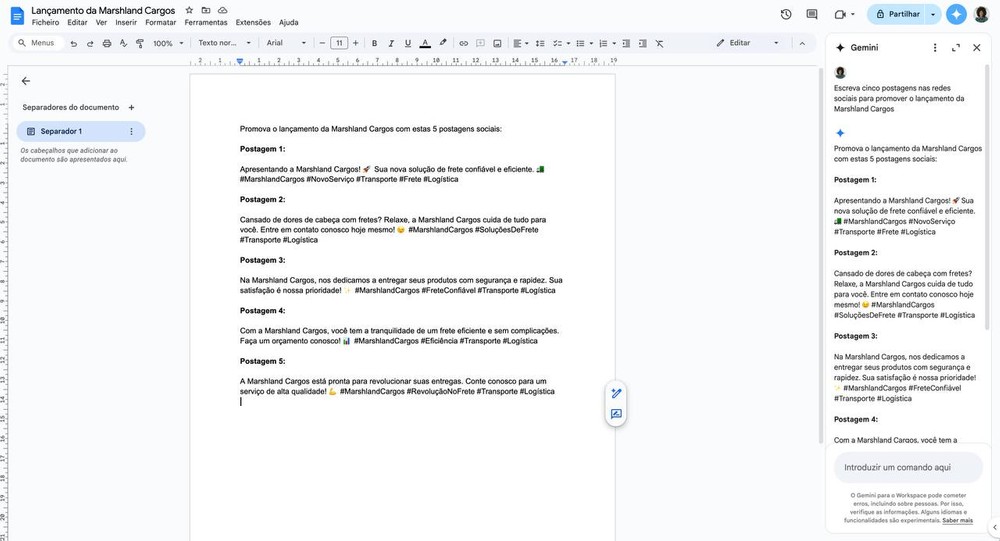Viewport: 1000px width, 541px height.
Task: Toggle underline formatting
Action: pyautogui.click(x=408, y=43)
